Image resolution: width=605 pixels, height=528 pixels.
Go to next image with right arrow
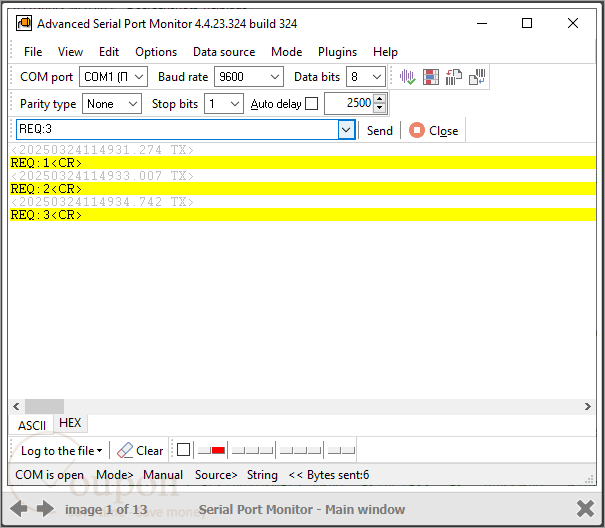[46, 509]
